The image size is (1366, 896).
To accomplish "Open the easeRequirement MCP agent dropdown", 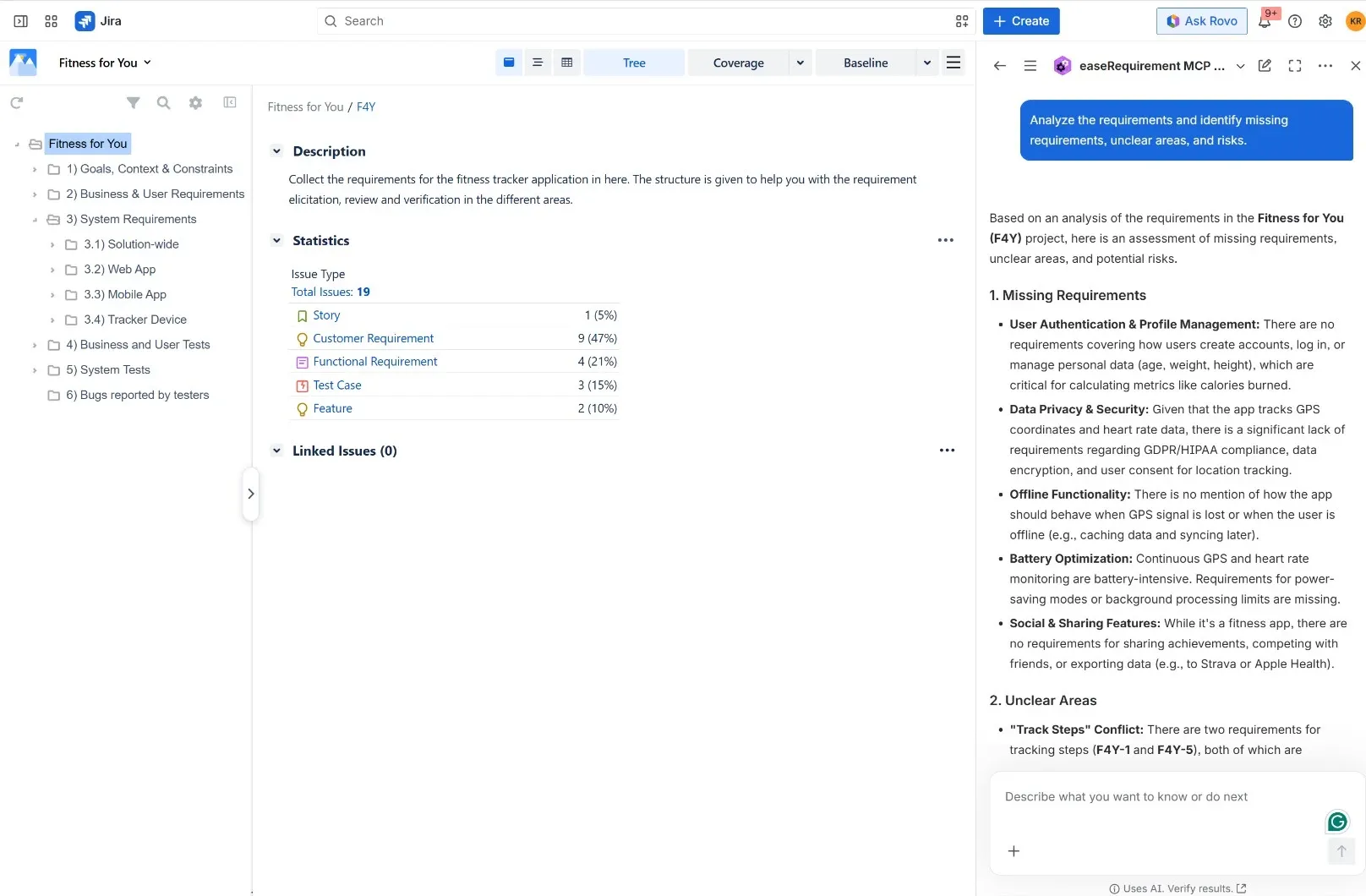I will (x=1240, y=66).
